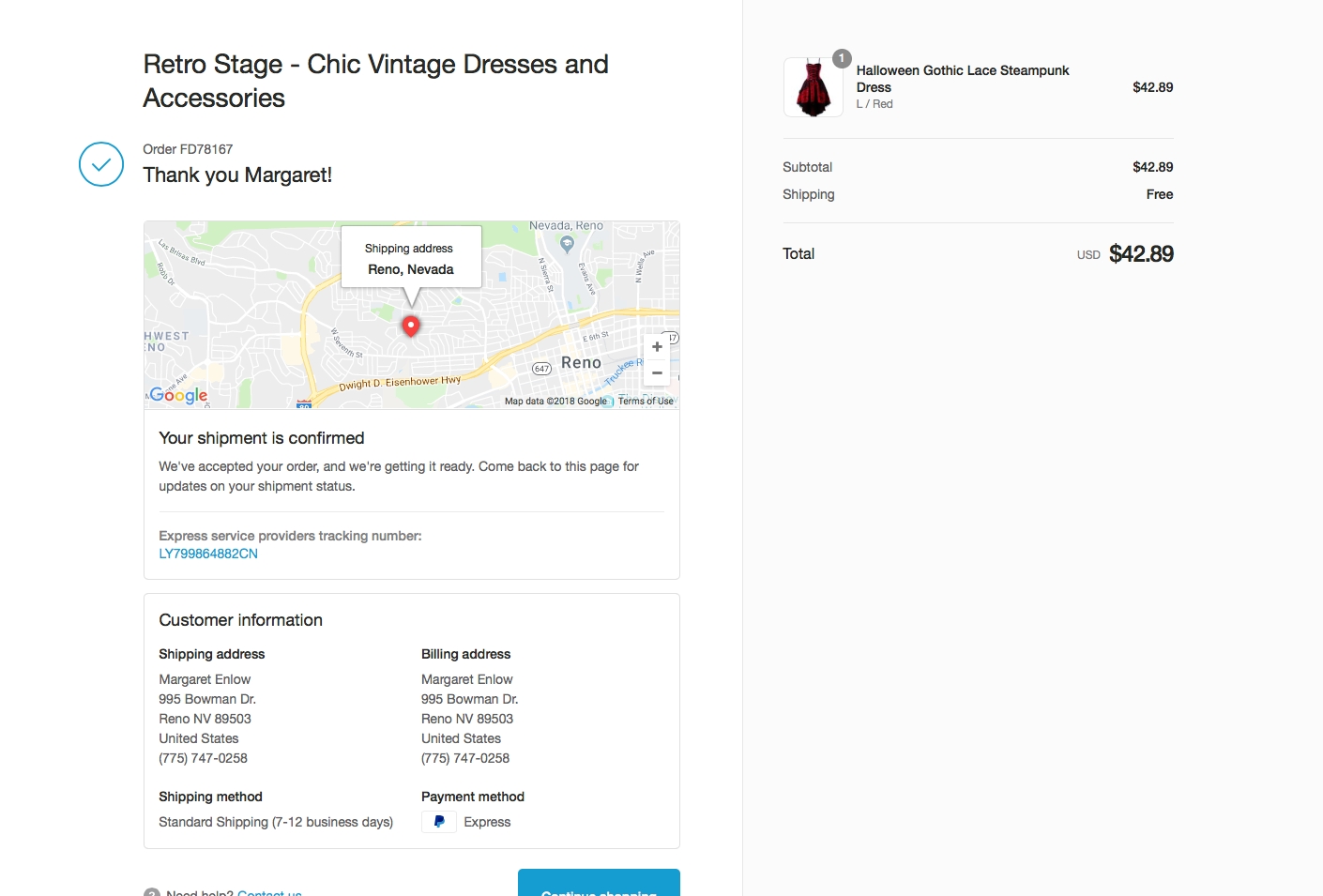Click the Reno city label on the map
The image size is (1323, 896).
(x=581, y=363)
